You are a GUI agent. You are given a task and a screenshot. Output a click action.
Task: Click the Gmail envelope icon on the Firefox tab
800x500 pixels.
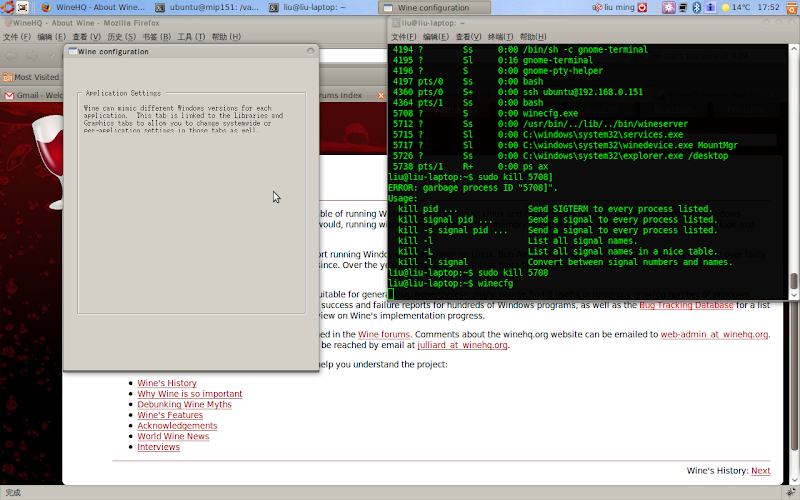click(x=9, y=95)
